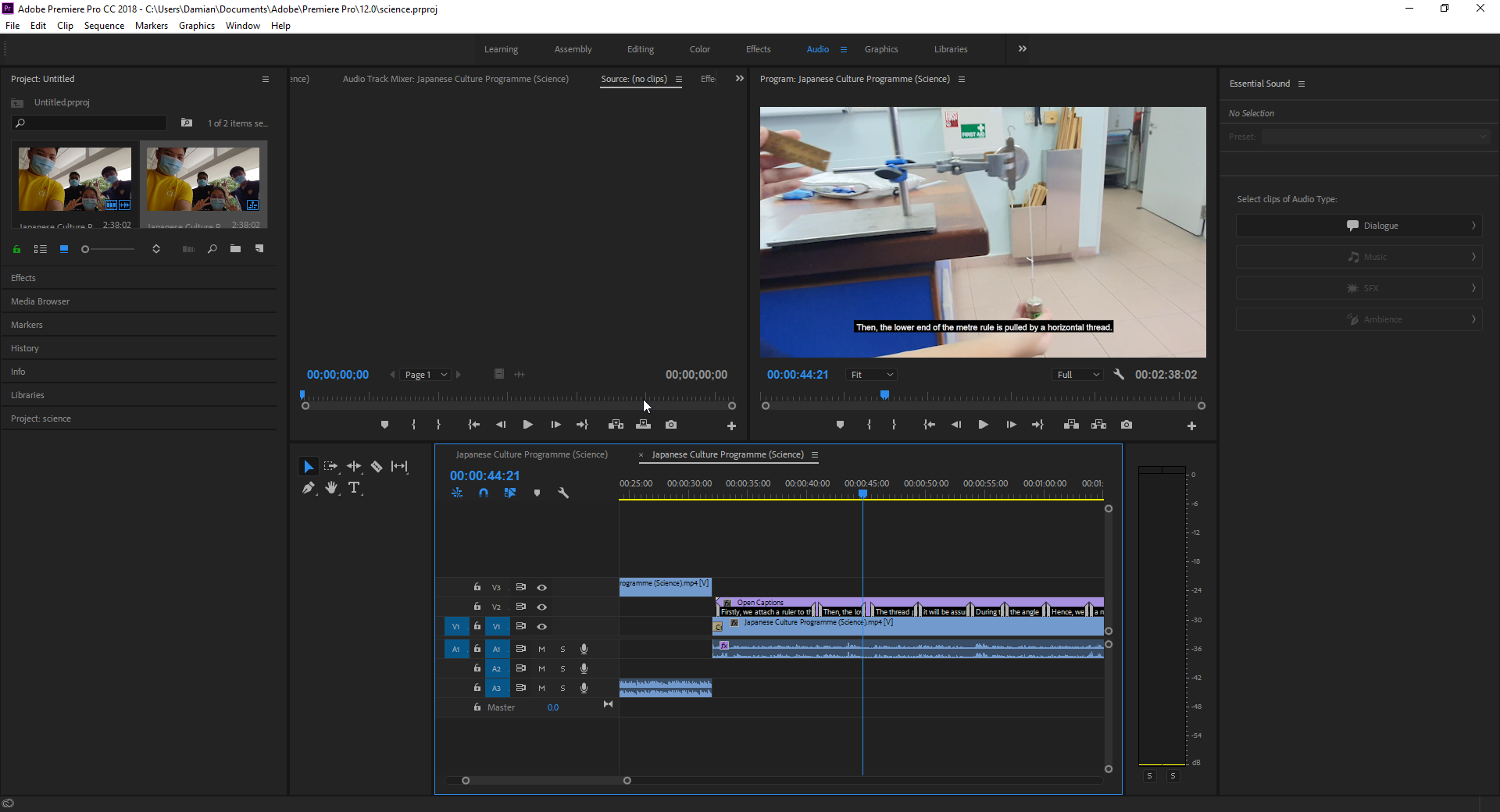Viewport: 1500px width, 812px height.
Task: Open the Full playback resolution dropdown
Action: [1077, 375]
